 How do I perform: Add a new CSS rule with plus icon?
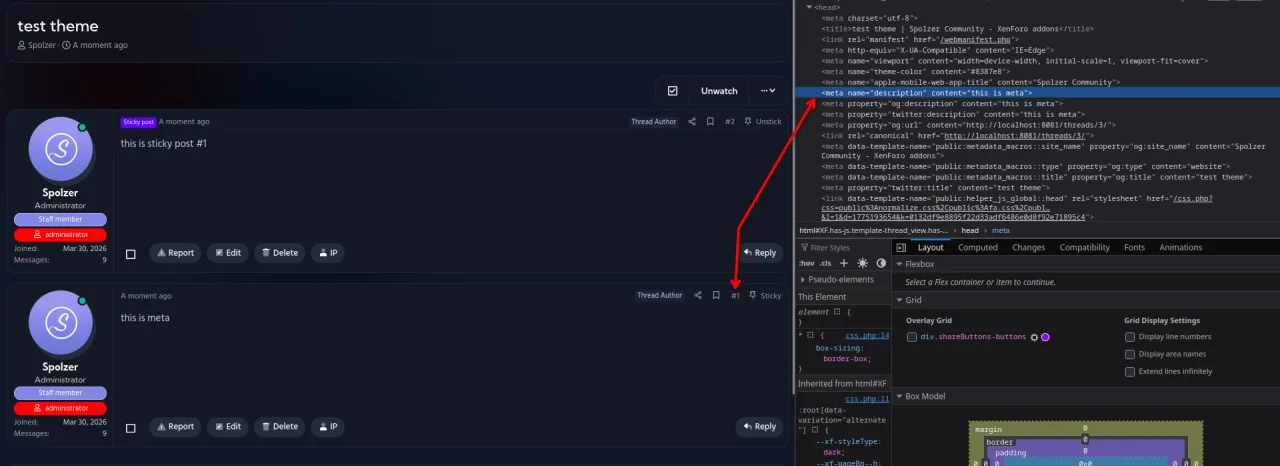pyautogui.click(x=844, y=263)
